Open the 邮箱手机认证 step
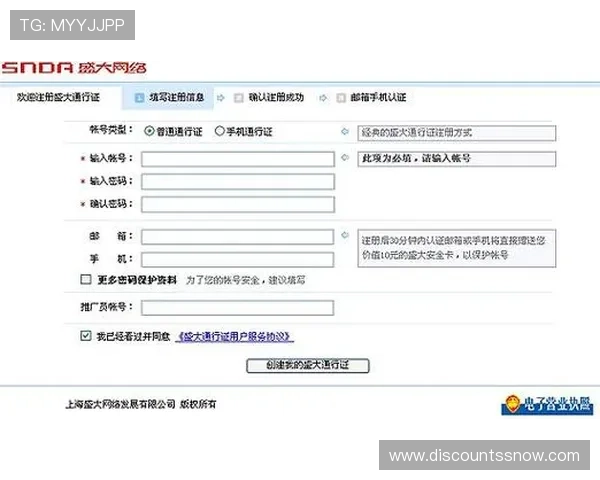The width and height of the screenshot is (600, 480). [378, 98]
